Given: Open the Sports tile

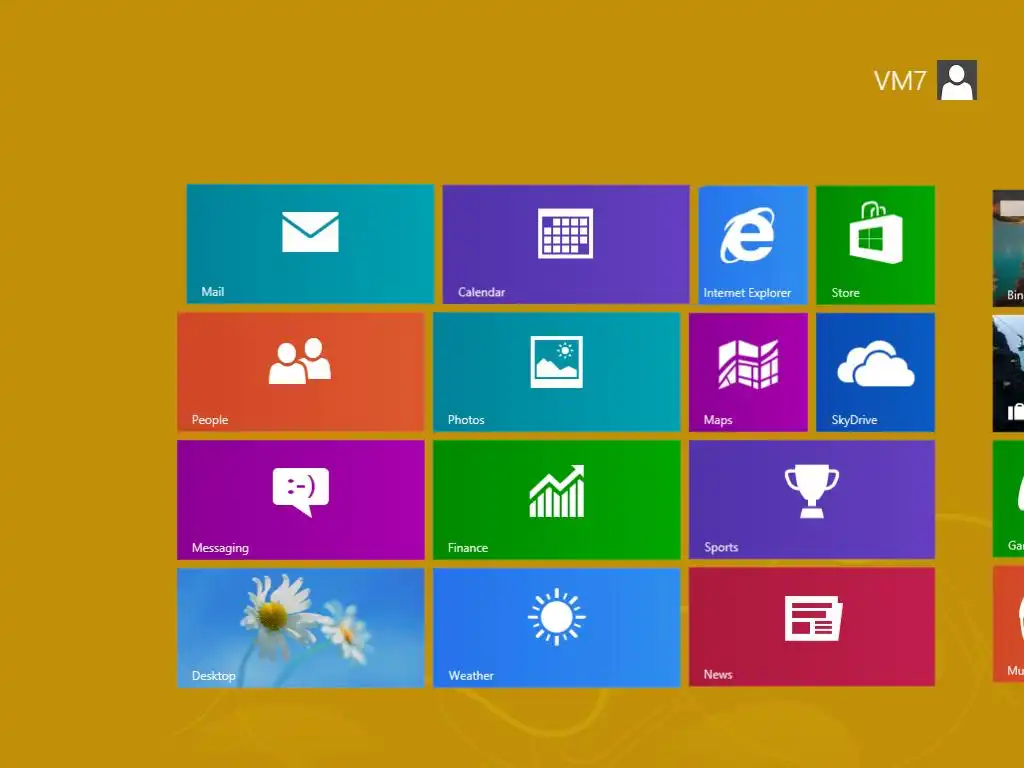Looking at the screenshot, I should 812,500.
